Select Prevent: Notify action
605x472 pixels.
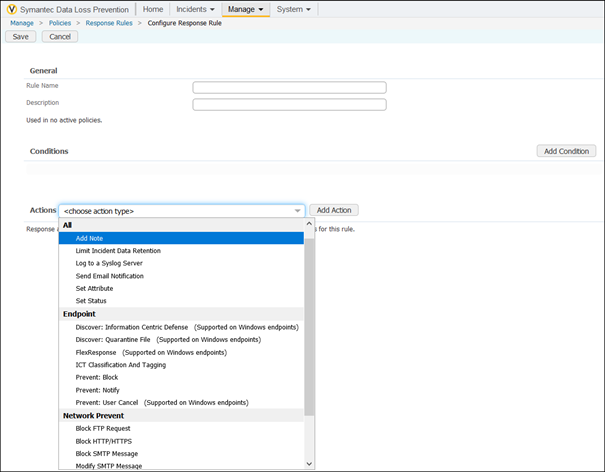click(x=181, y=390)
